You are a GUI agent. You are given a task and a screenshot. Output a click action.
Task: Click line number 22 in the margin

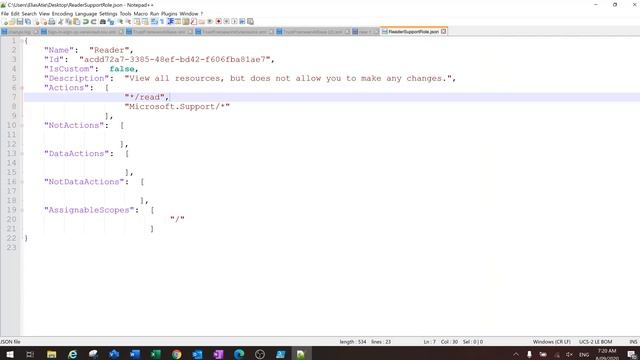pos(11,238)
